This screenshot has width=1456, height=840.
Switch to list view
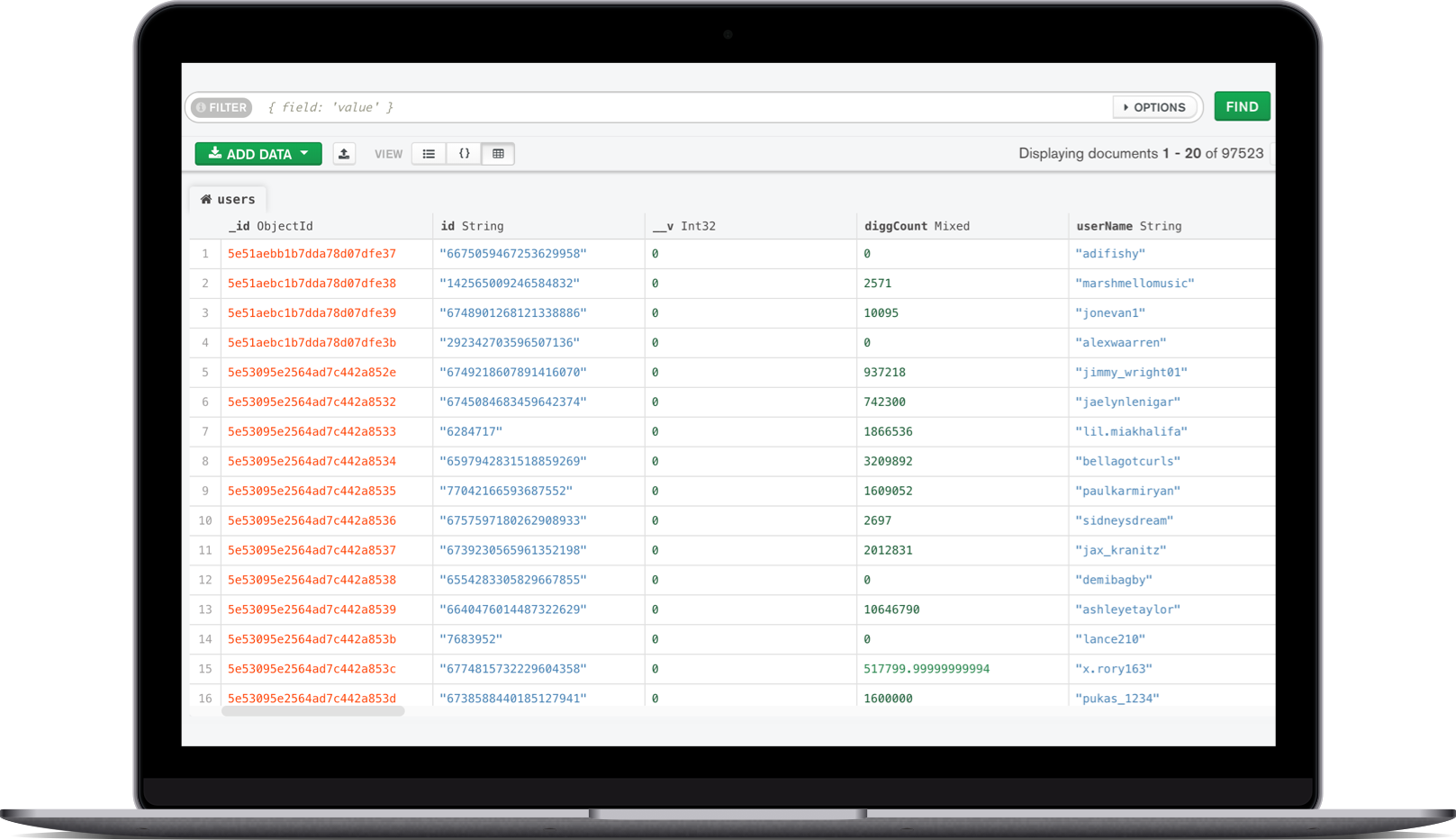[x=429, y=154]
